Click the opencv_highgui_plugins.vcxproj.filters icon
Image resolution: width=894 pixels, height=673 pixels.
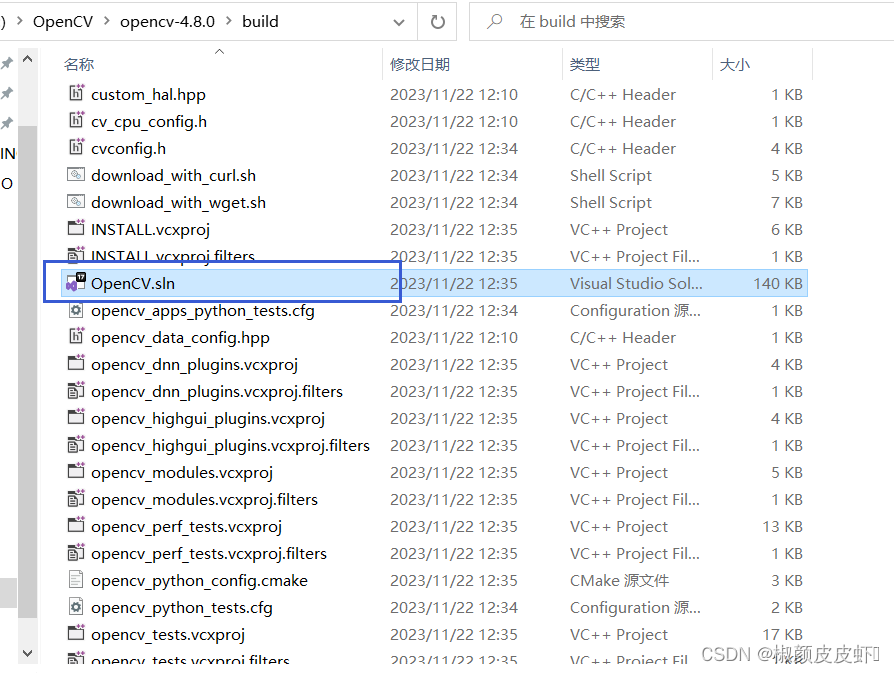(76, 444)
